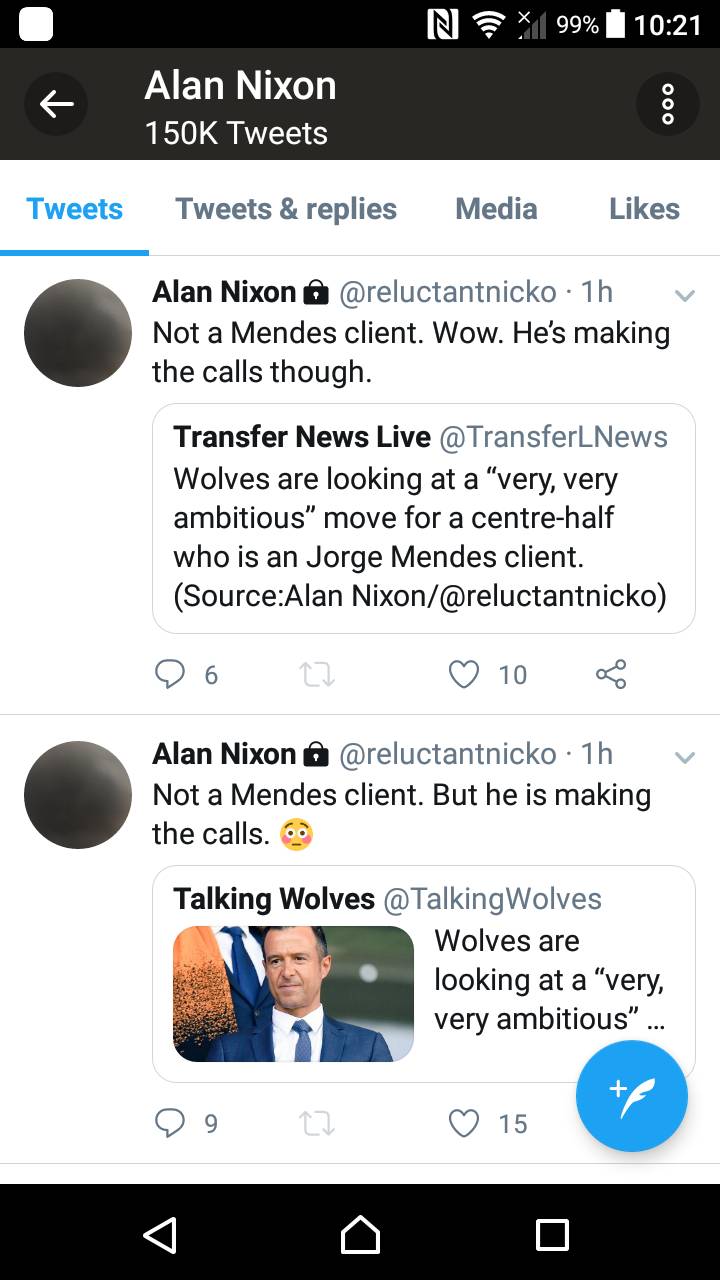This screenshot has width=720, height=1280.
Task: Tap reply icon on first tweet
Action: pyautogui.click(x=170, y=675)
